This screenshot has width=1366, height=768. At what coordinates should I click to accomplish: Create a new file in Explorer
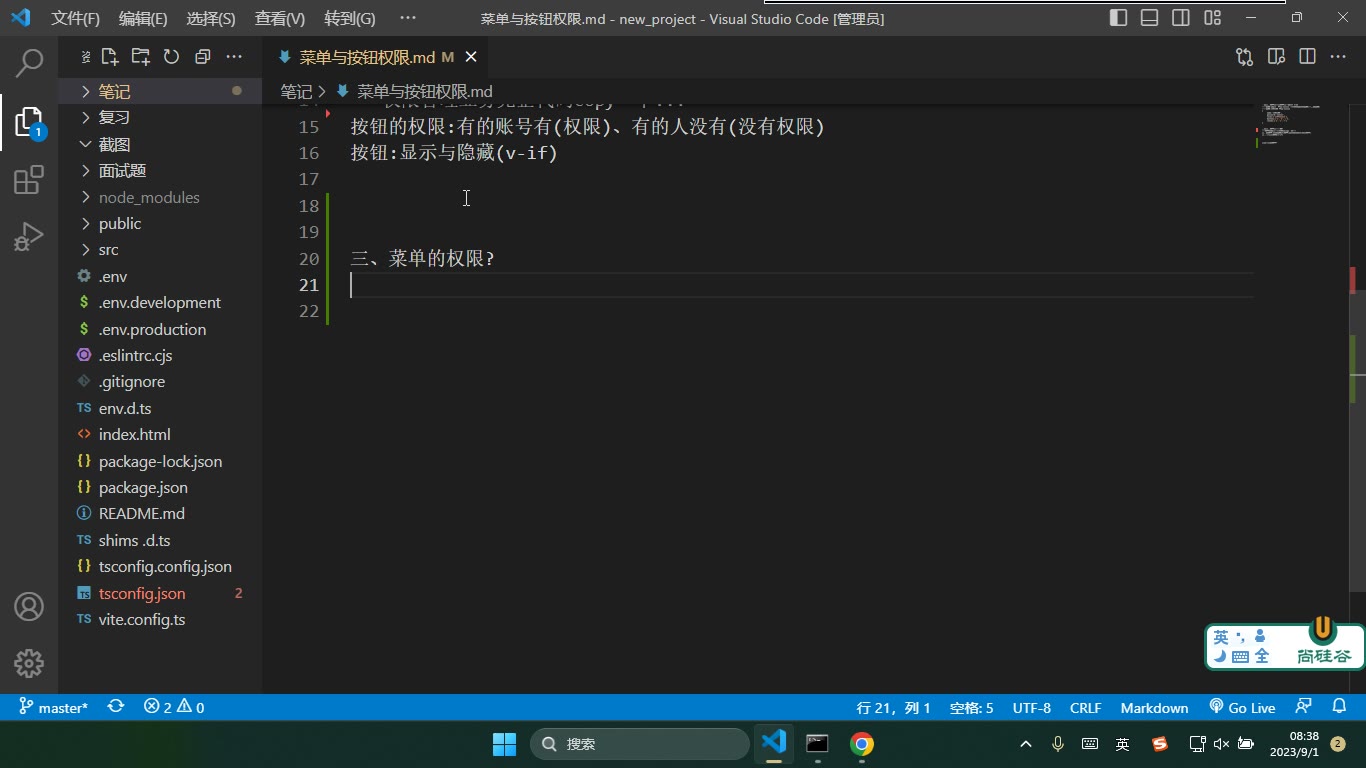point(110,57)
